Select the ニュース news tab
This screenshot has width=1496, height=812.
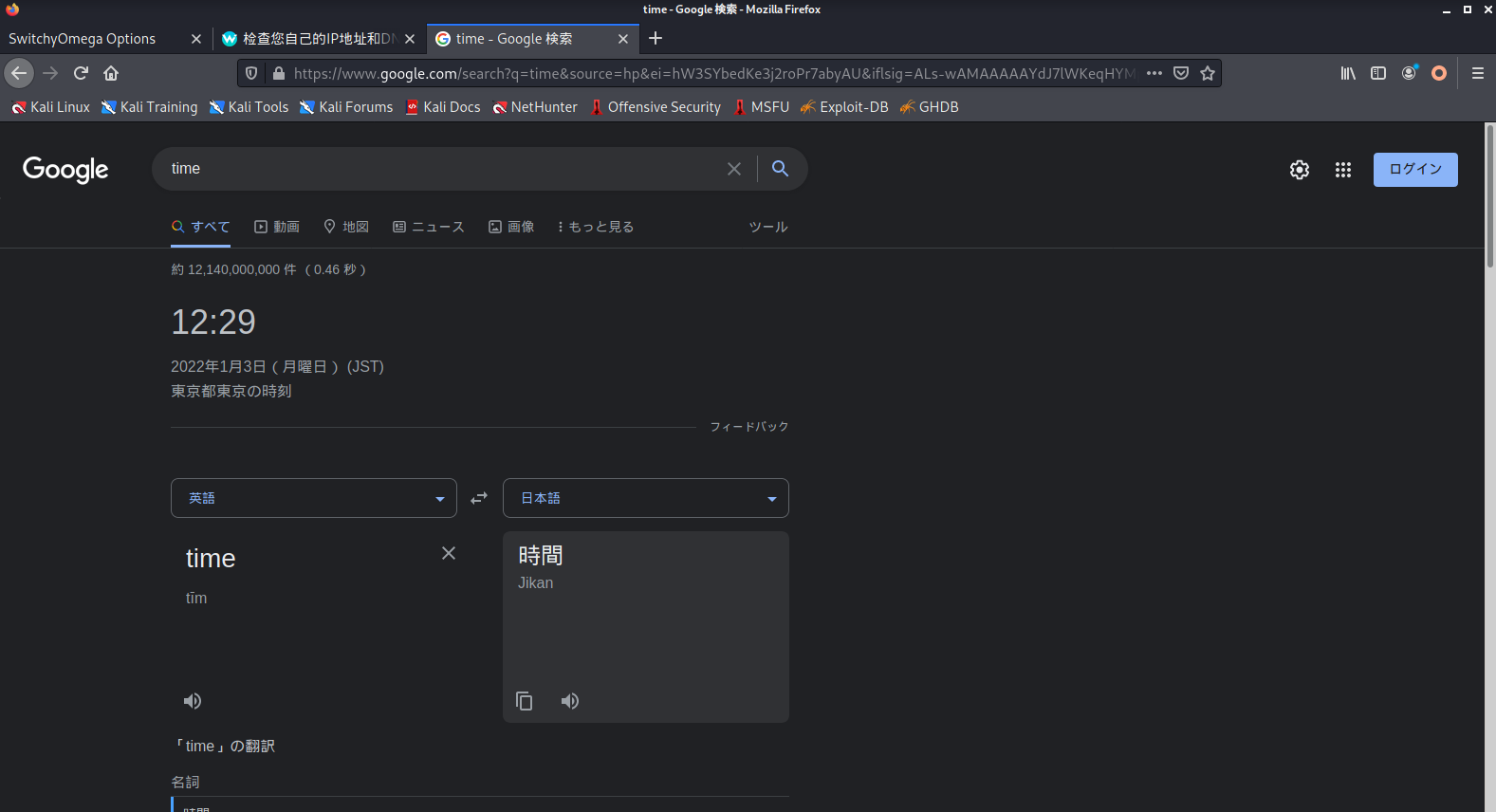(429, 227)
